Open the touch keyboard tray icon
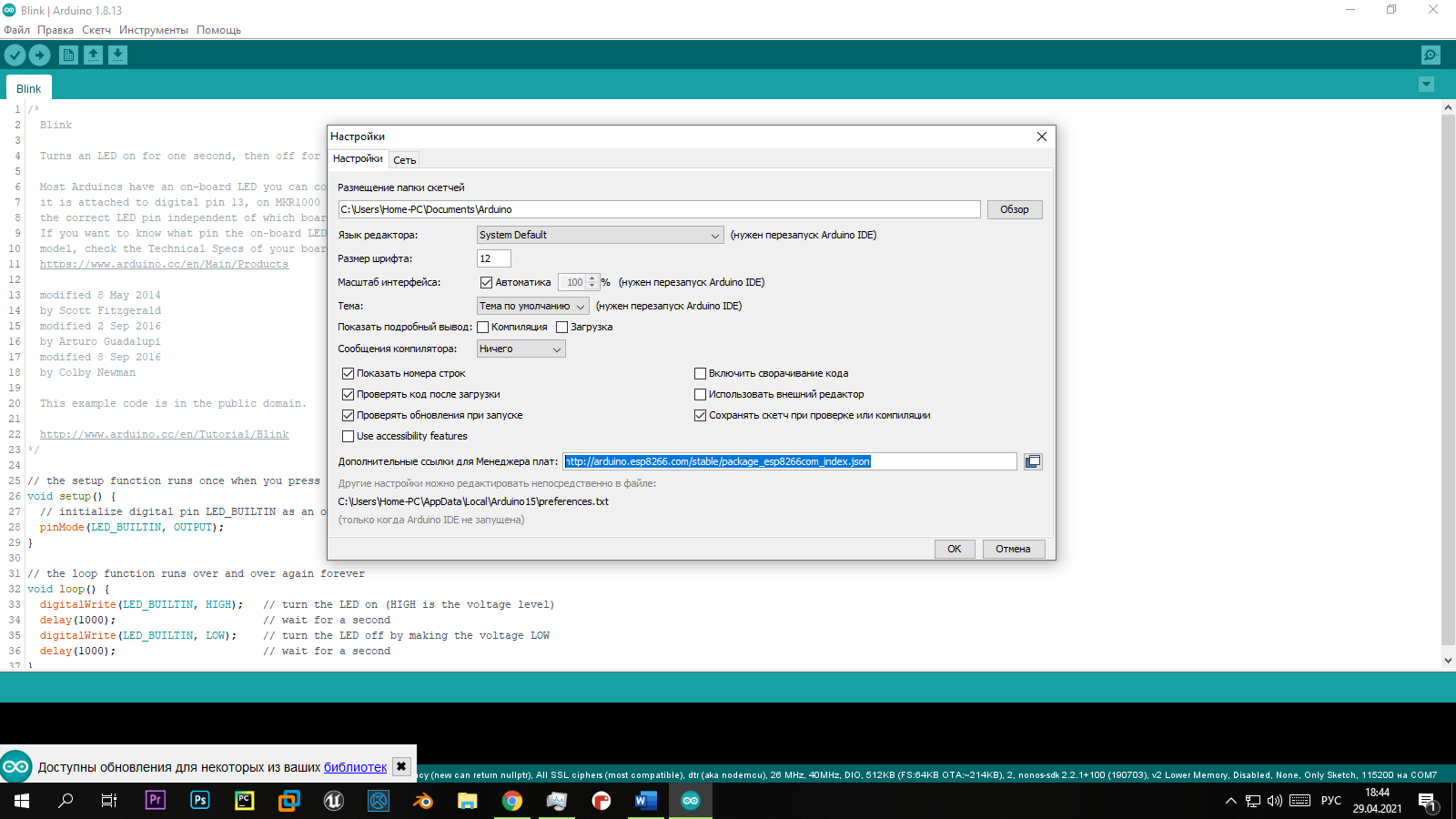The image size is (1456, 819). click(x=1300, y=801)
